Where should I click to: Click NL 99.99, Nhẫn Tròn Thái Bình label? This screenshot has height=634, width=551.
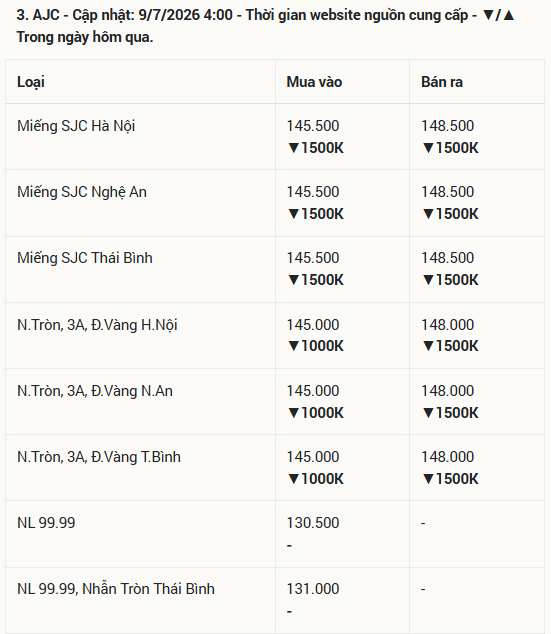[116, 589]
